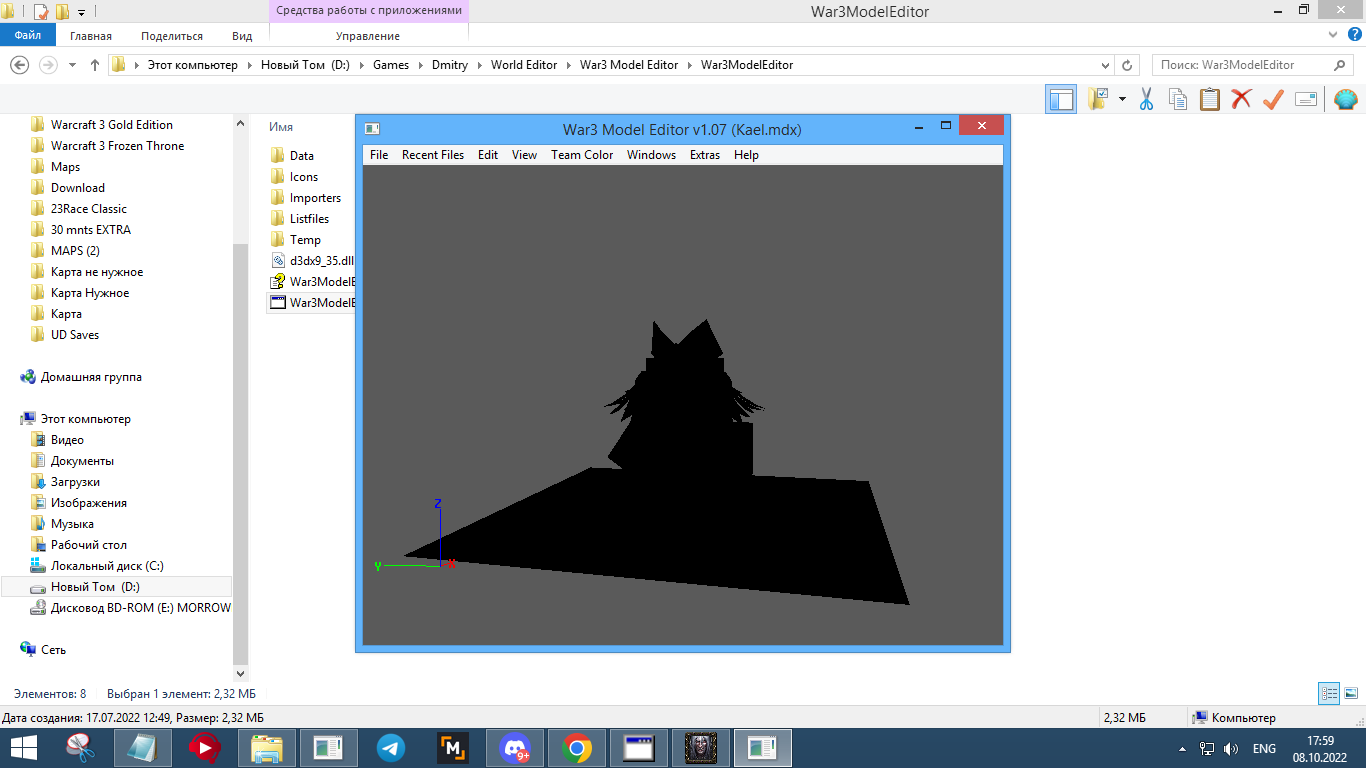This screenshot has width=1366, height=768.
Task: Switch to the Главная ribbon tab
Action: 91,36
